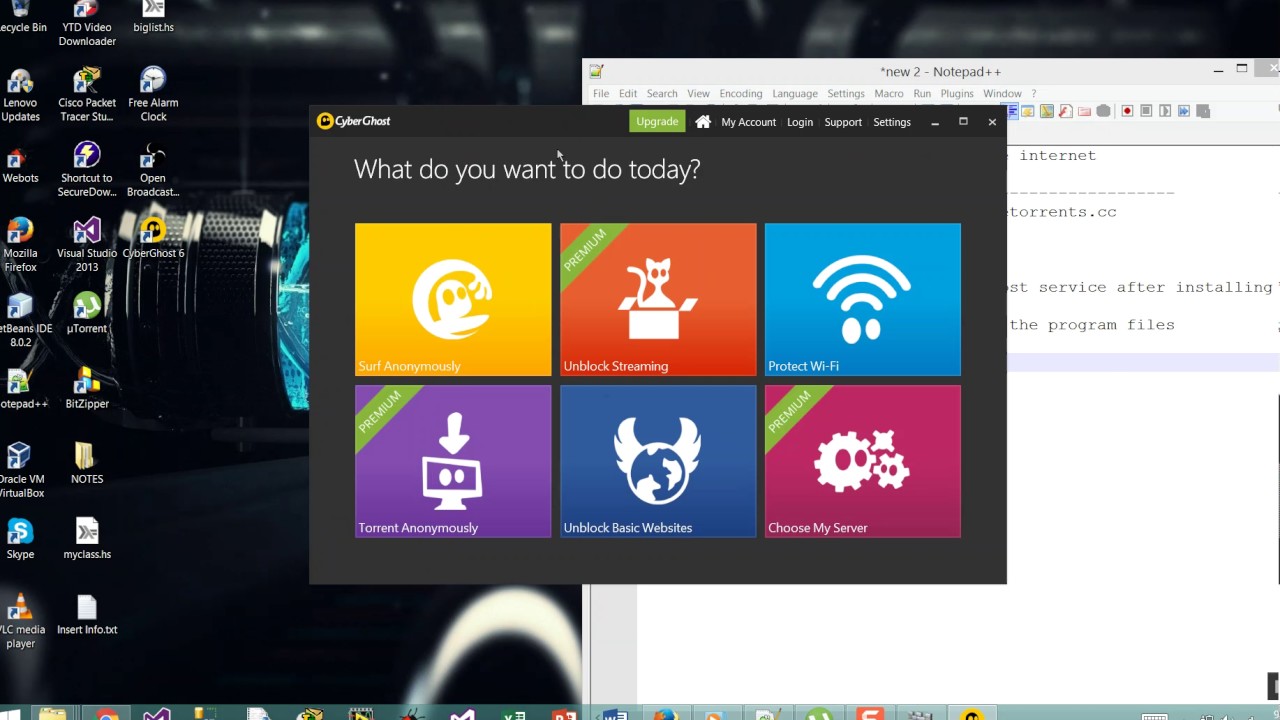Image resolution: width=1280 pixels, height=720 pixels.
Task: Open the Unblock Streaming premium tile
Action: (658, 299)
